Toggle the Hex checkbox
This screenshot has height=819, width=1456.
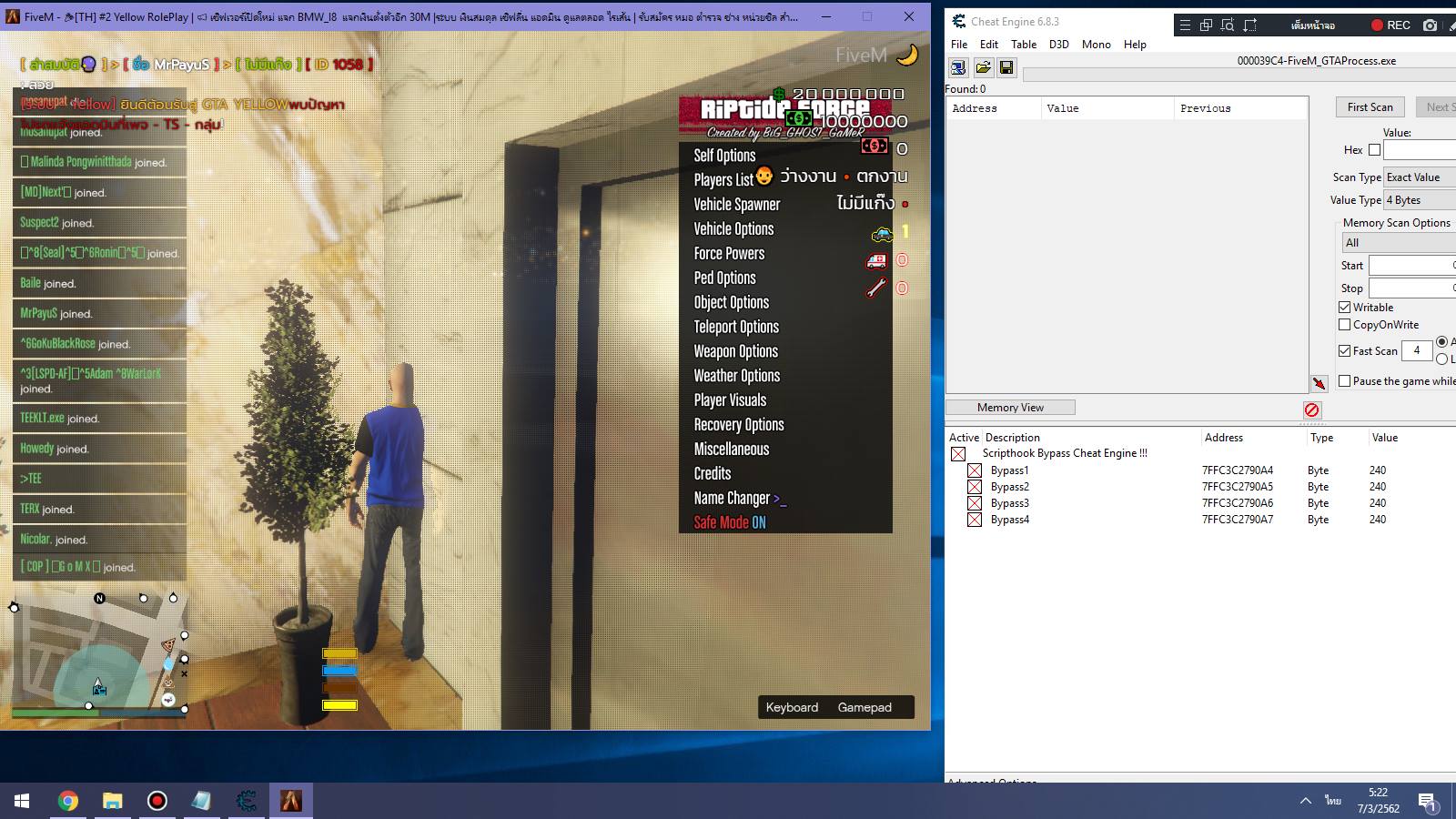(1374, 150)
